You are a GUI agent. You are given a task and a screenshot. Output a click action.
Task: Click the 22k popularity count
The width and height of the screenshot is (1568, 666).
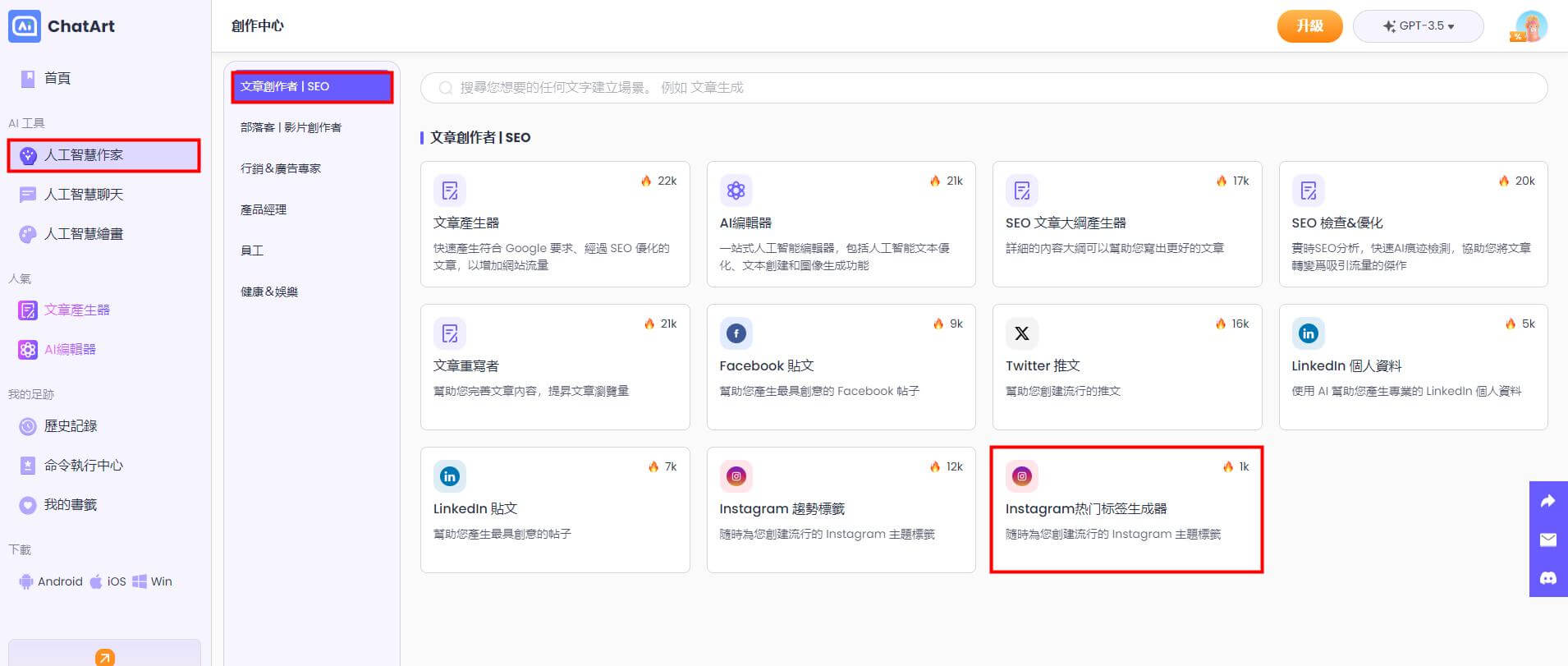(x=667, y=181)
